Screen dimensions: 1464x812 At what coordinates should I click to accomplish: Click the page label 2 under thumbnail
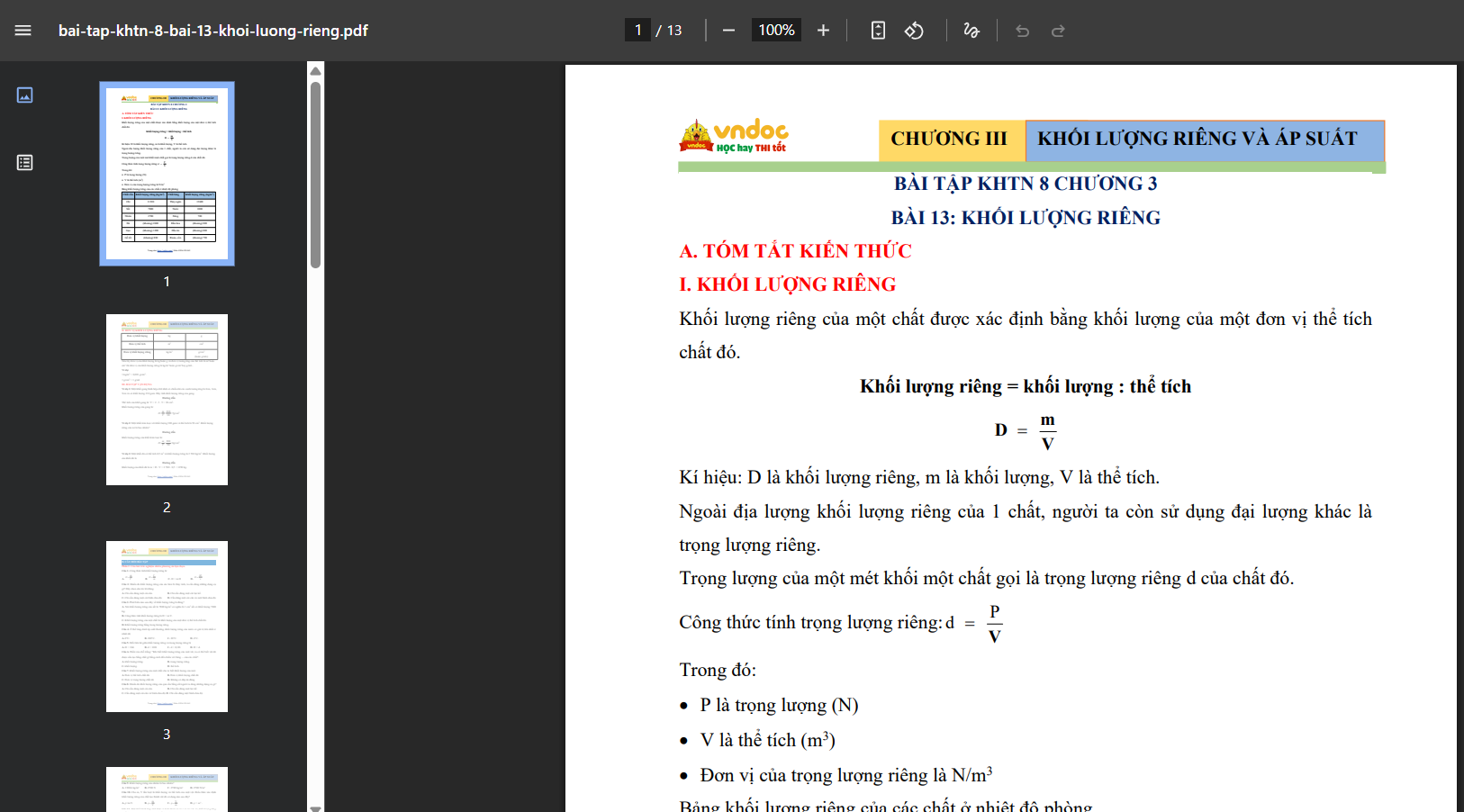pyautogui.click(x=167, y=508)
